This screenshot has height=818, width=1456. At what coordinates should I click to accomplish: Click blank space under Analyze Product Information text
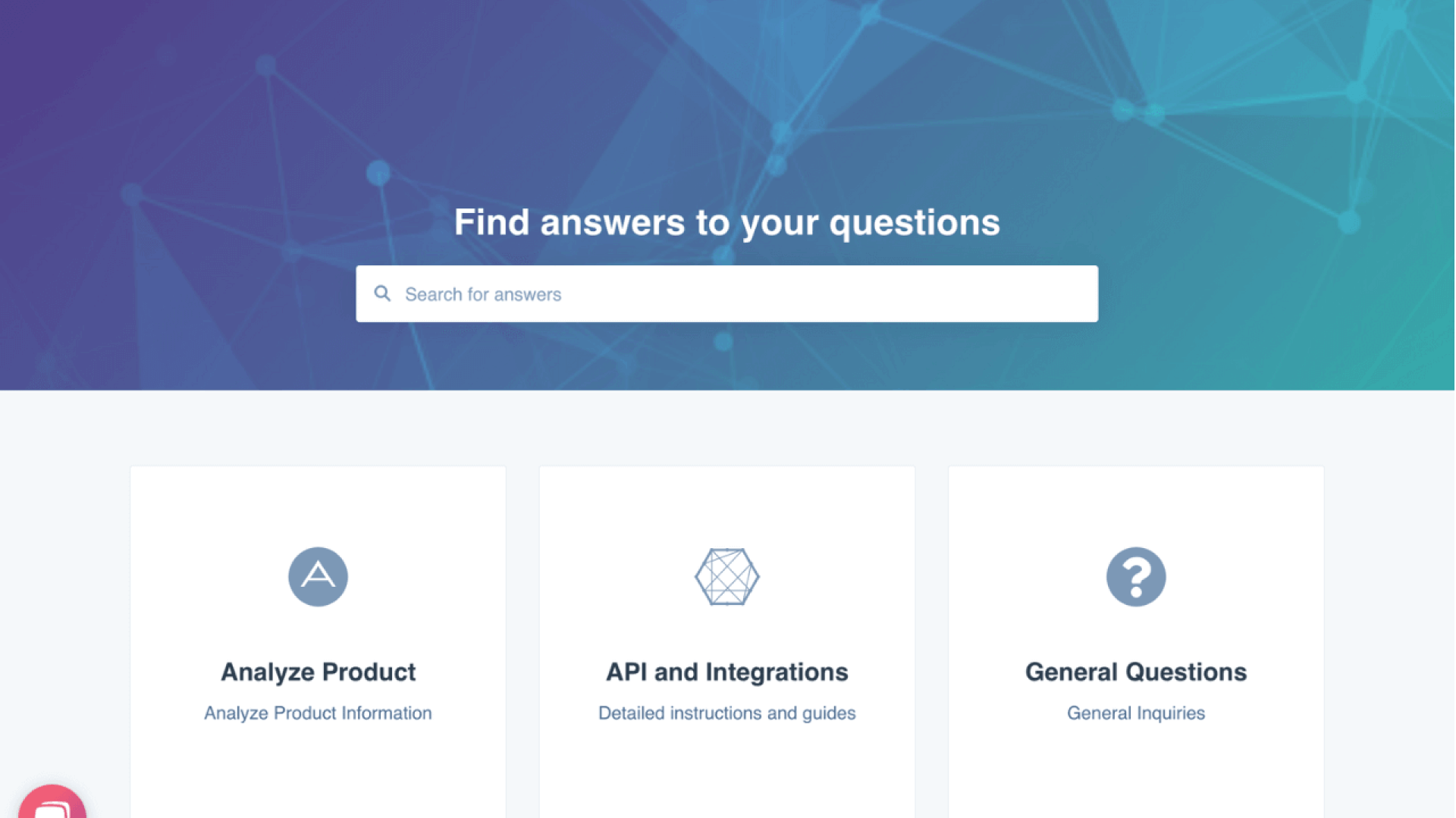pyautogui.click(x=318, y=769)
